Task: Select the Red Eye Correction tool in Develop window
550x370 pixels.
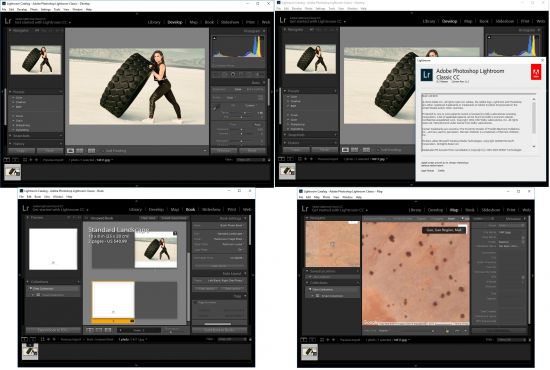Action: pos(233,74)
